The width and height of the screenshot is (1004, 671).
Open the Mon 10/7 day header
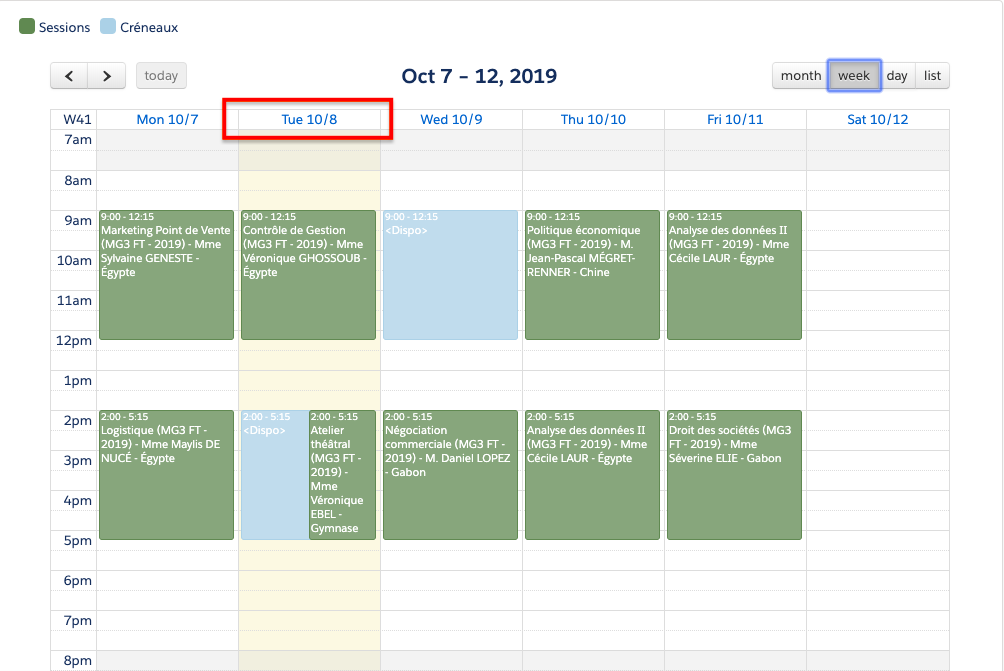click(167, 120)
